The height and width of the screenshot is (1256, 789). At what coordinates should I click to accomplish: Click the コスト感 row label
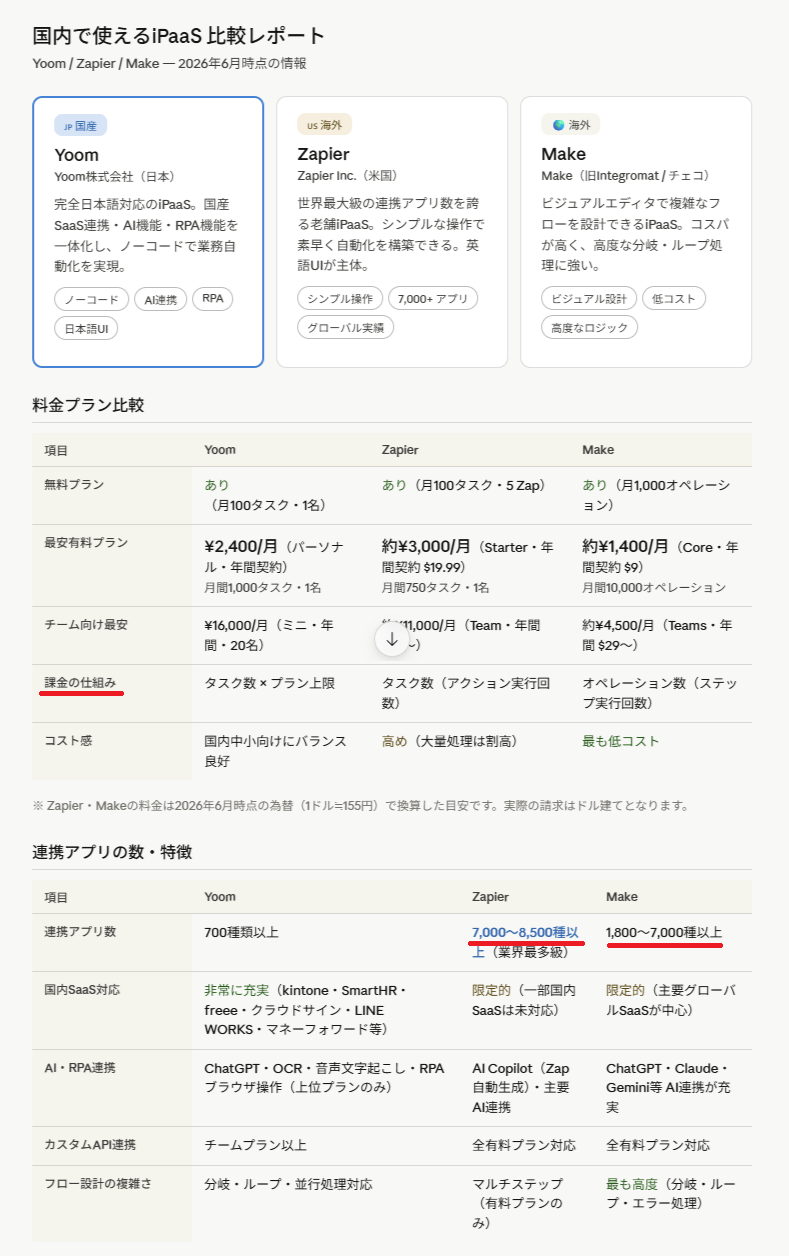68,741
